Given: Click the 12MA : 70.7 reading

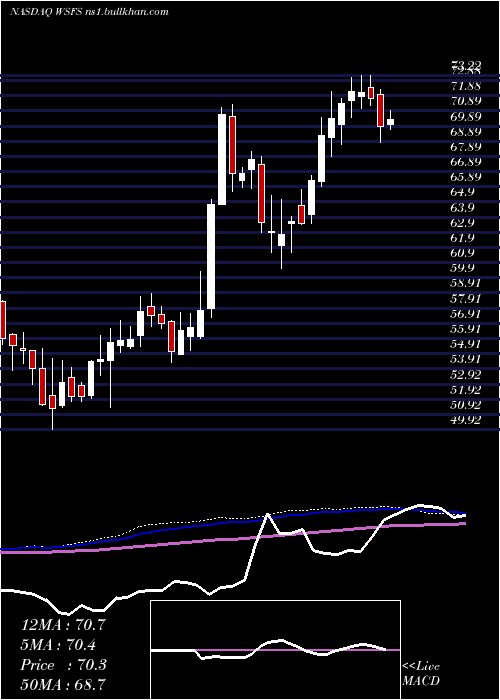Looking at the screenshot, I should pyautogui.click(x=63, y=625).
